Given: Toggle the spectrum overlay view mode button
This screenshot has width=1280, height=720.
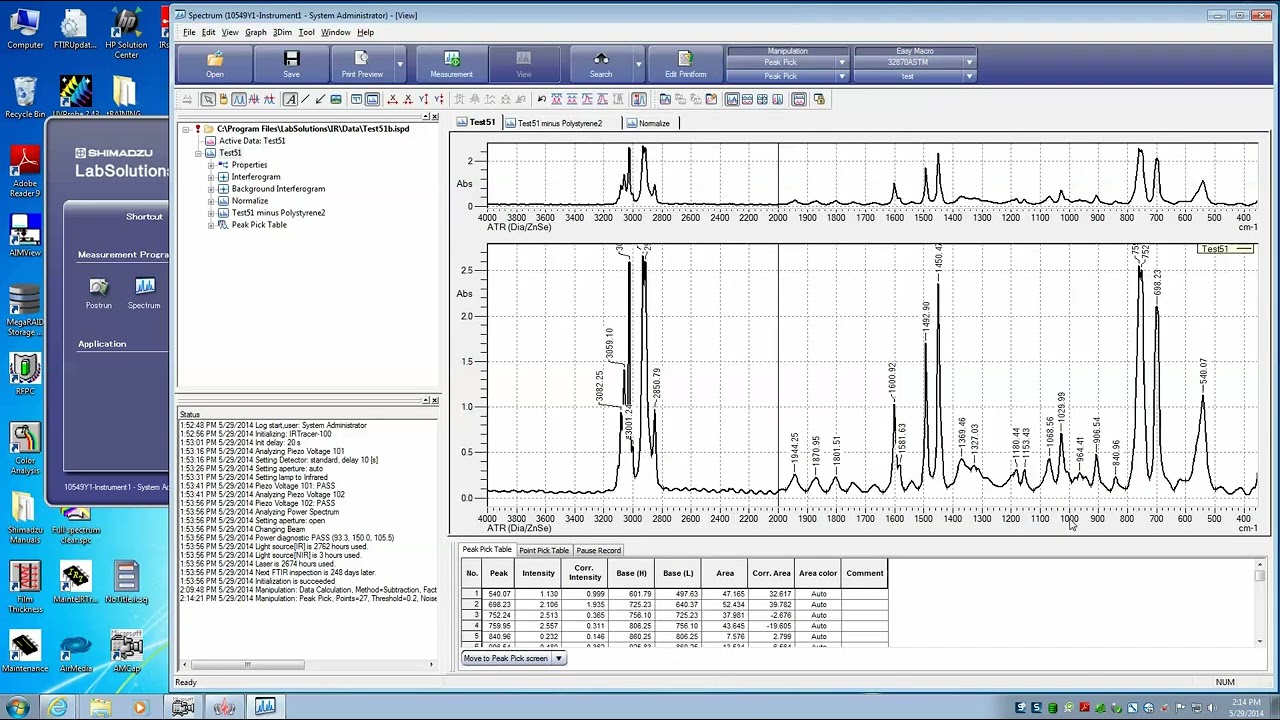Looking at the screenshot, I should [239, 99].
